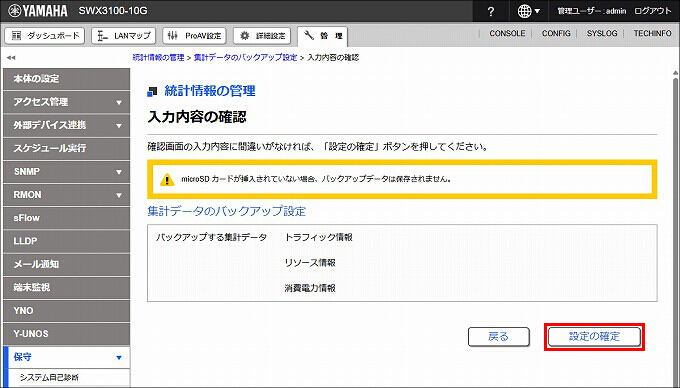
Task: Click the YAMAHA logo
Action: tap(38, 11)
